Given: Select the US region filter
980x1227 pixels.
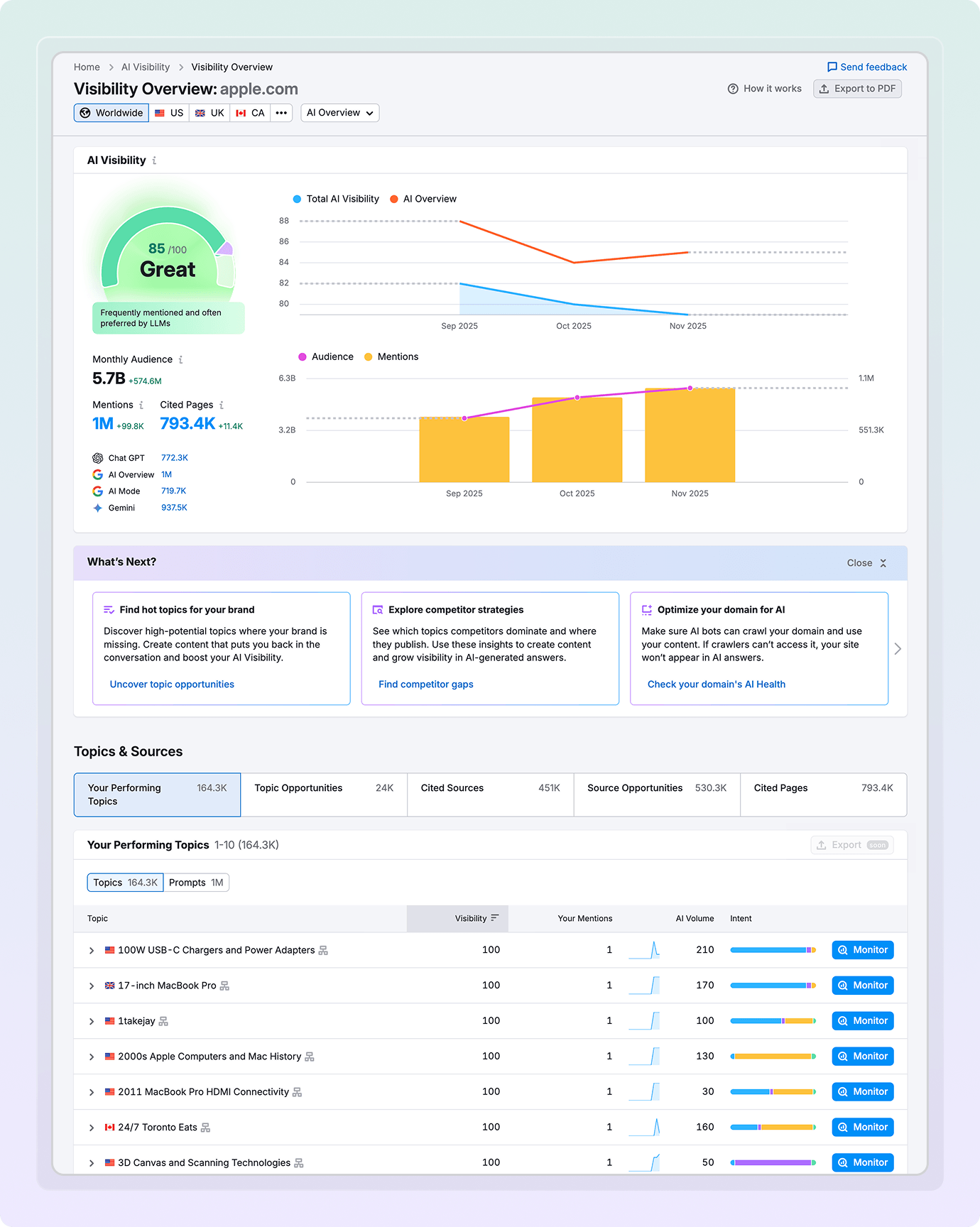Looking at the screenshot, I should 169,113.
